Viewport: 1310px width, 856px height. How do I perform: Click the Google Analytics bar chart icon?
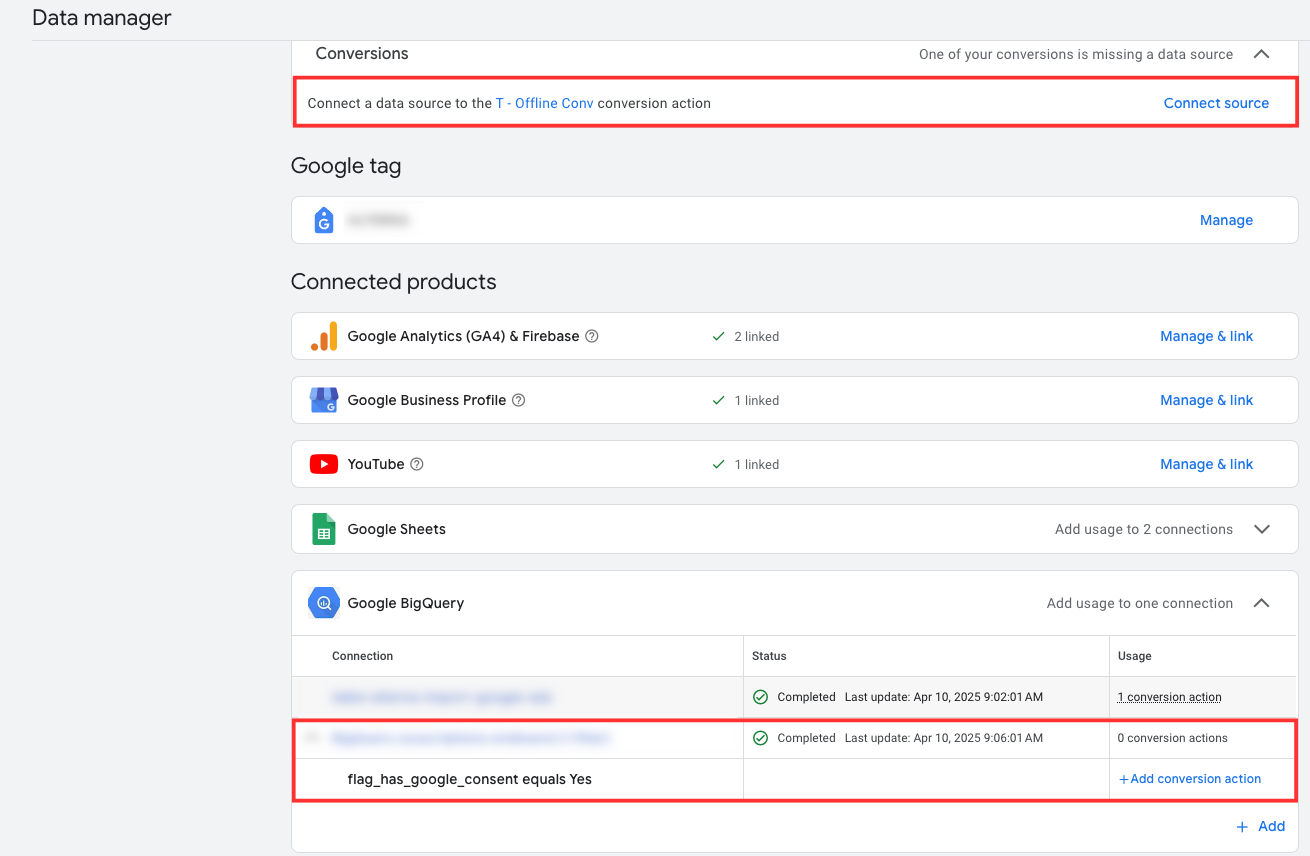[323, 336]
